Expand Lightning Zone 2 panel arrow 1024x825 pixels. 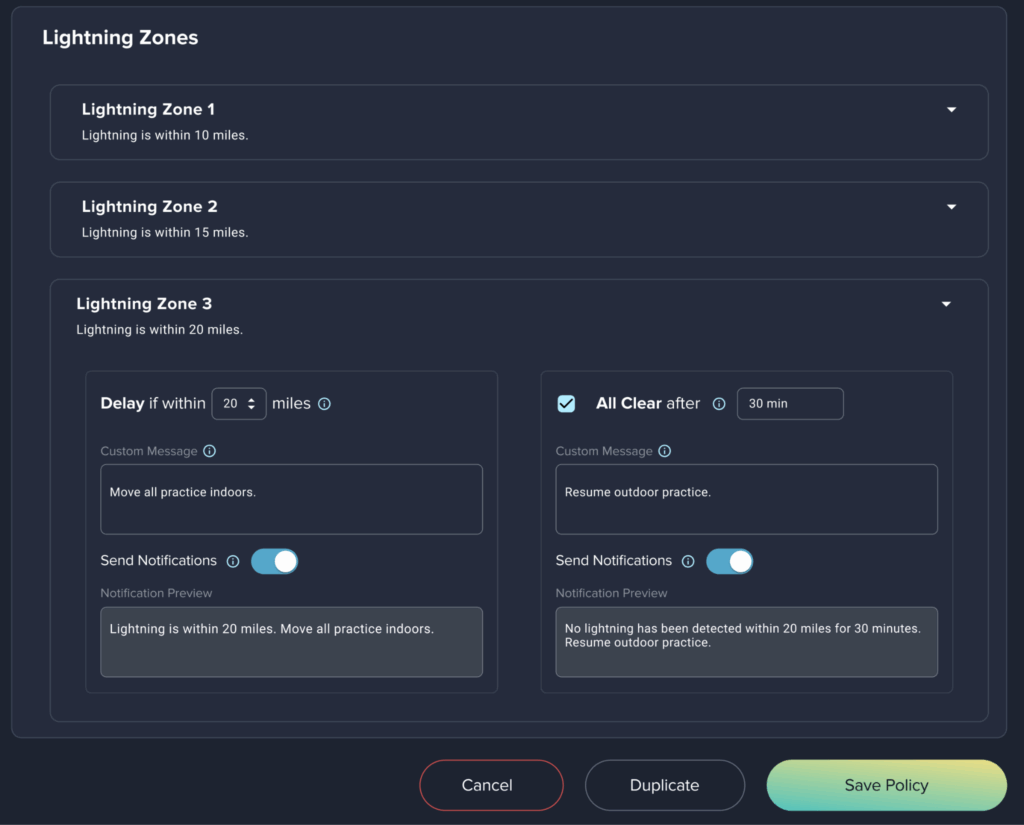pyautogui.click(x=951, y=207)
